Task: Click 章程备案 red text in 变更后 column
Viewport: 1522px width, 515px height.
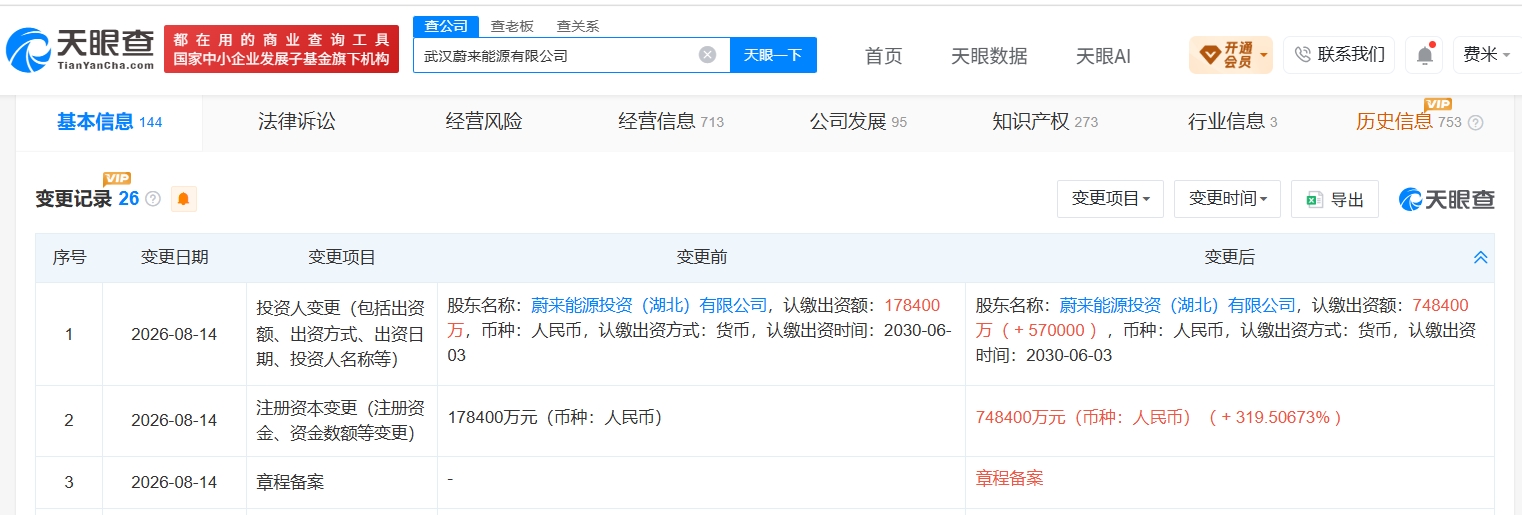Action: coord(1009,478)
